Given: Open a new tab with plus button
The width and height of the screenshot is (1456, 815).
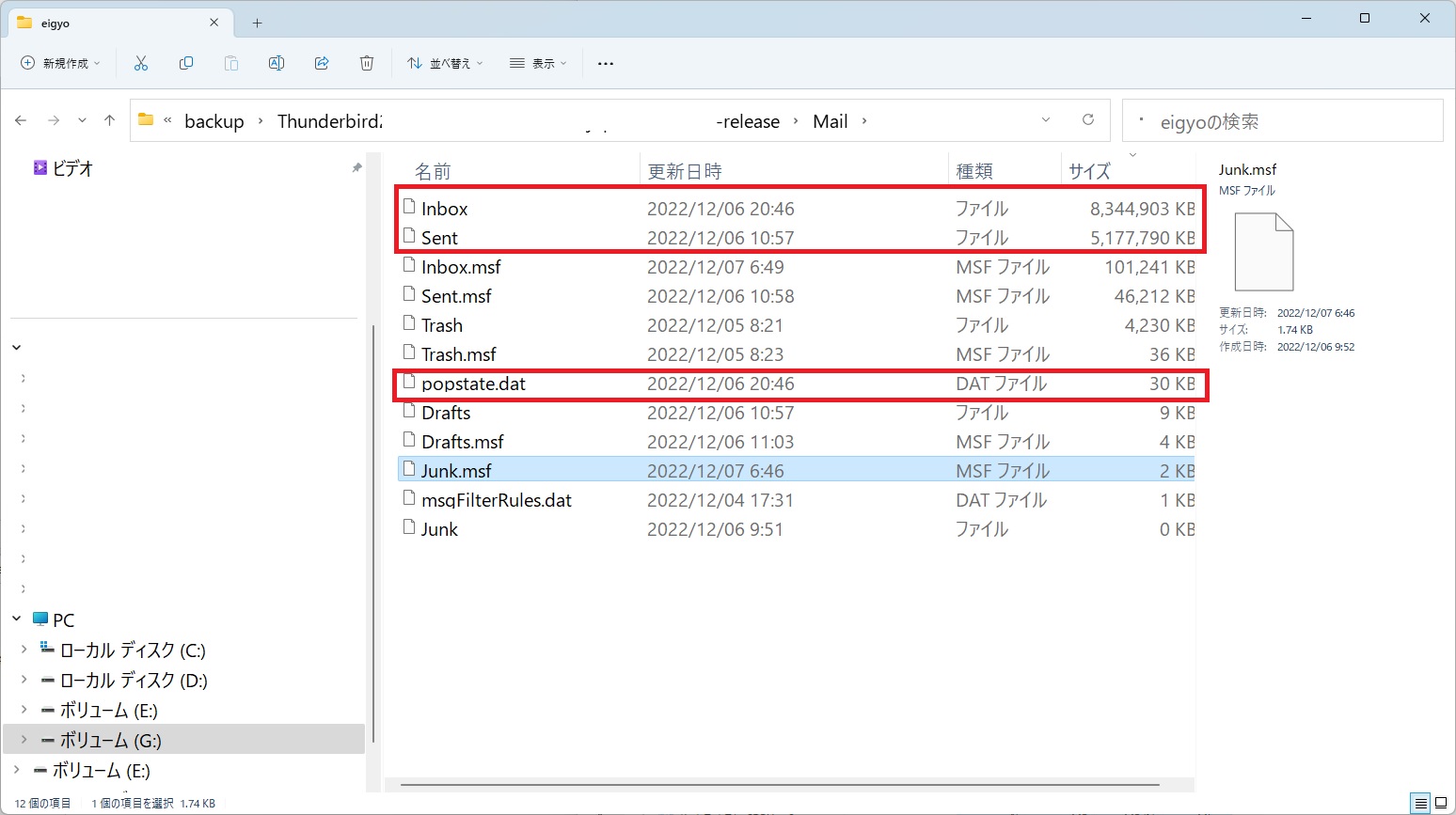Looking at the screenshot, I should click(257, 23).
